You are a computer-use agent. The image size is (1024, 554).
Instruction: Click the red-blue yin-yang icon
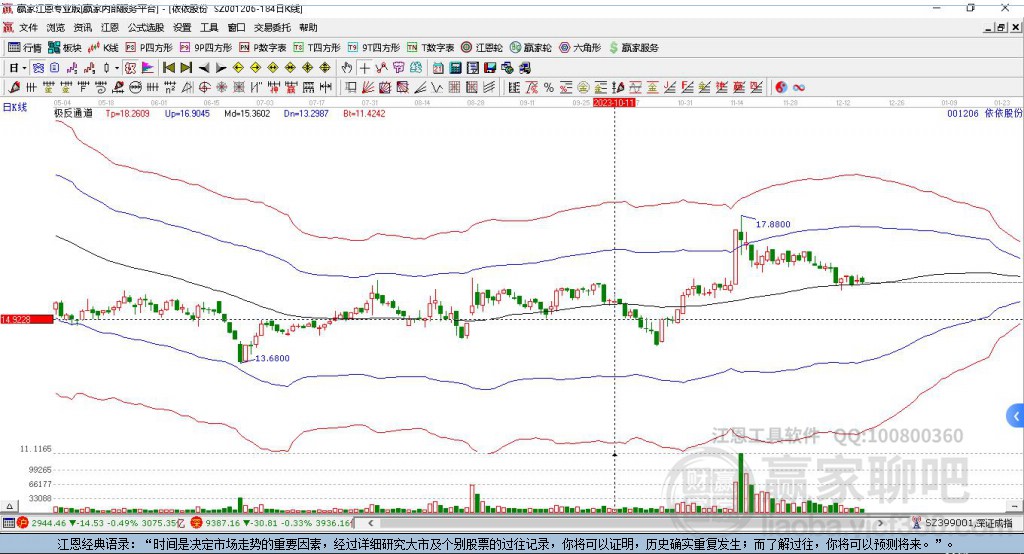(x=781, y=87)
